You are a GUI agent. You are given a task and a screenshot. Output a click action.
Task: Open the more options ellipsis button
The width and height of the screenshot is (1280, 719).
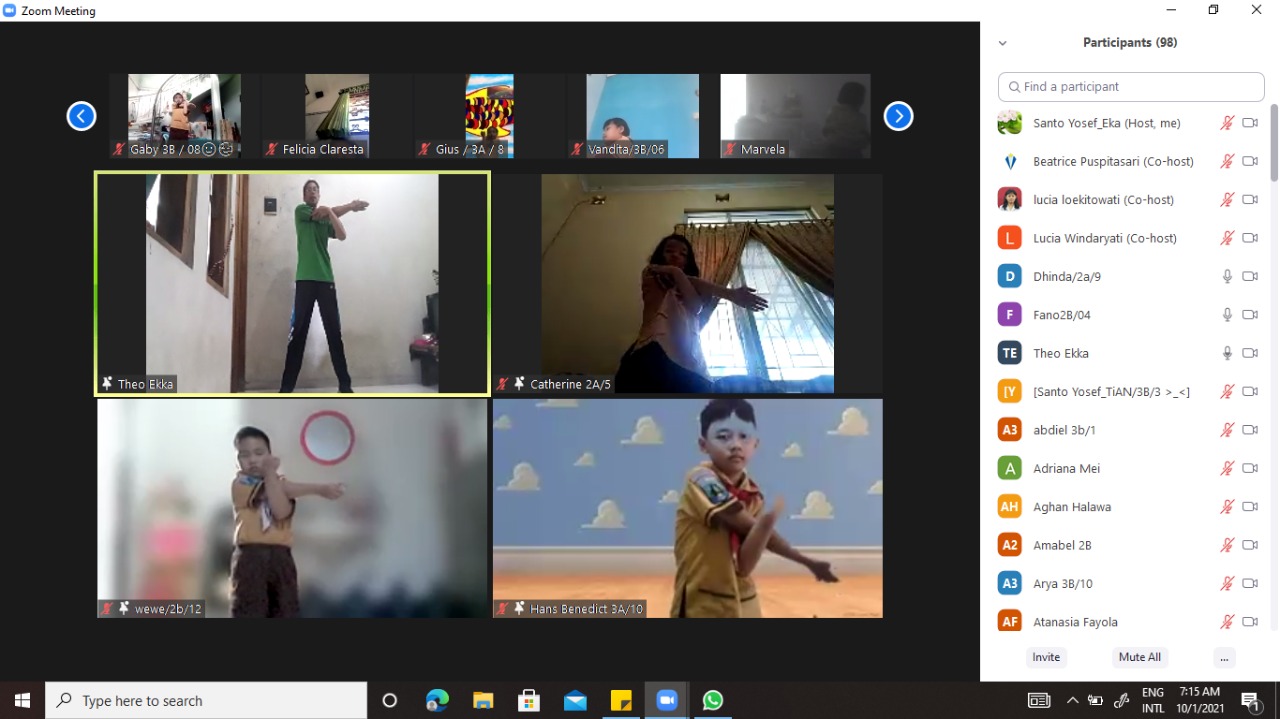1224,657
